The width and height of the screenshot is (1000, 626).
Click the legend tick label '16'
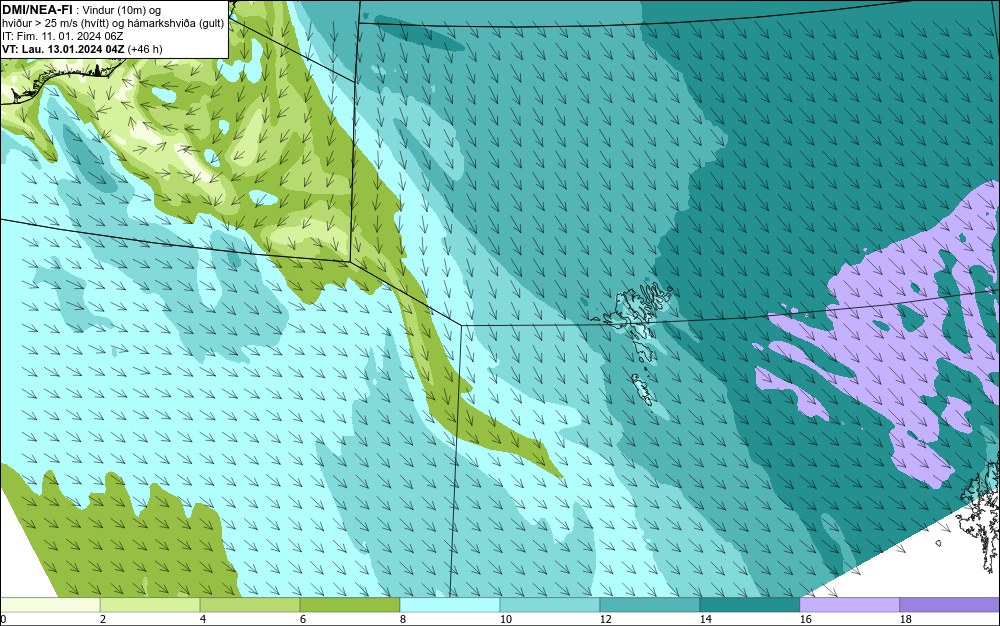(x=805, y=619)
